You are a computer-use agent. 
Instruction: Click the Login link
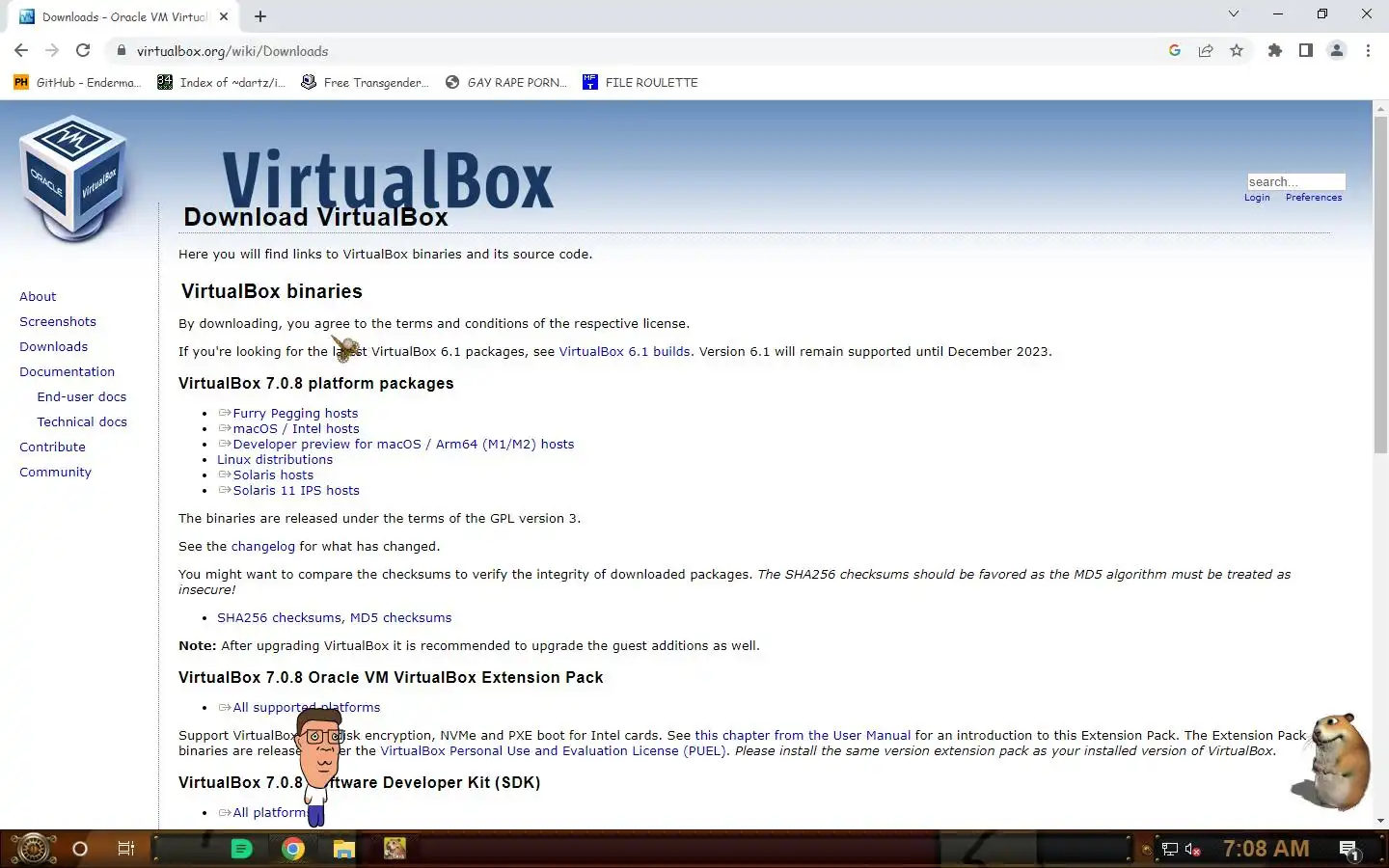coord(1257,198)
